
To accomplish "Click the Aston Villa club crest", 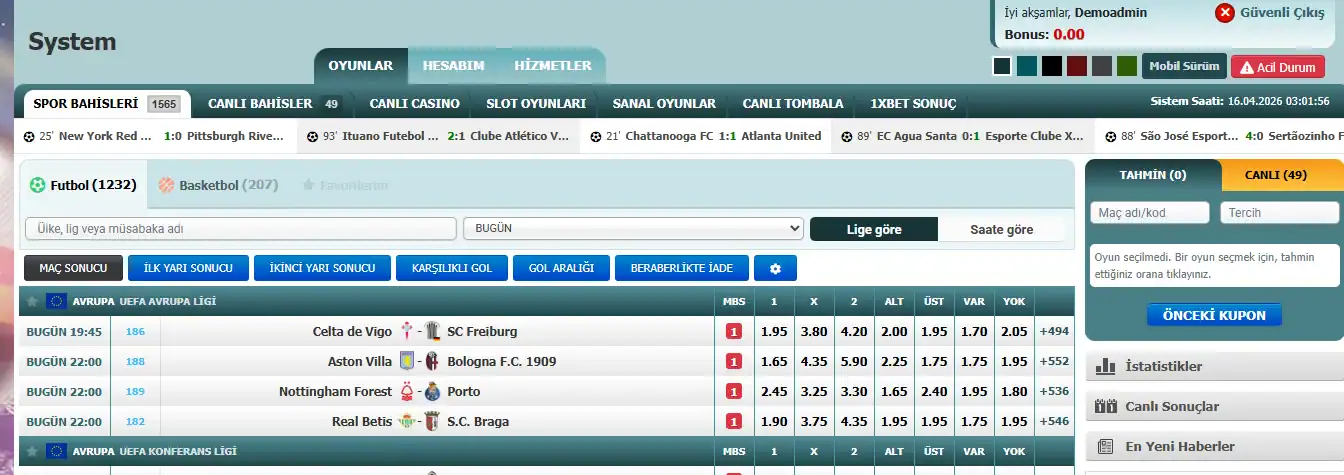I will tap(408, 361).
